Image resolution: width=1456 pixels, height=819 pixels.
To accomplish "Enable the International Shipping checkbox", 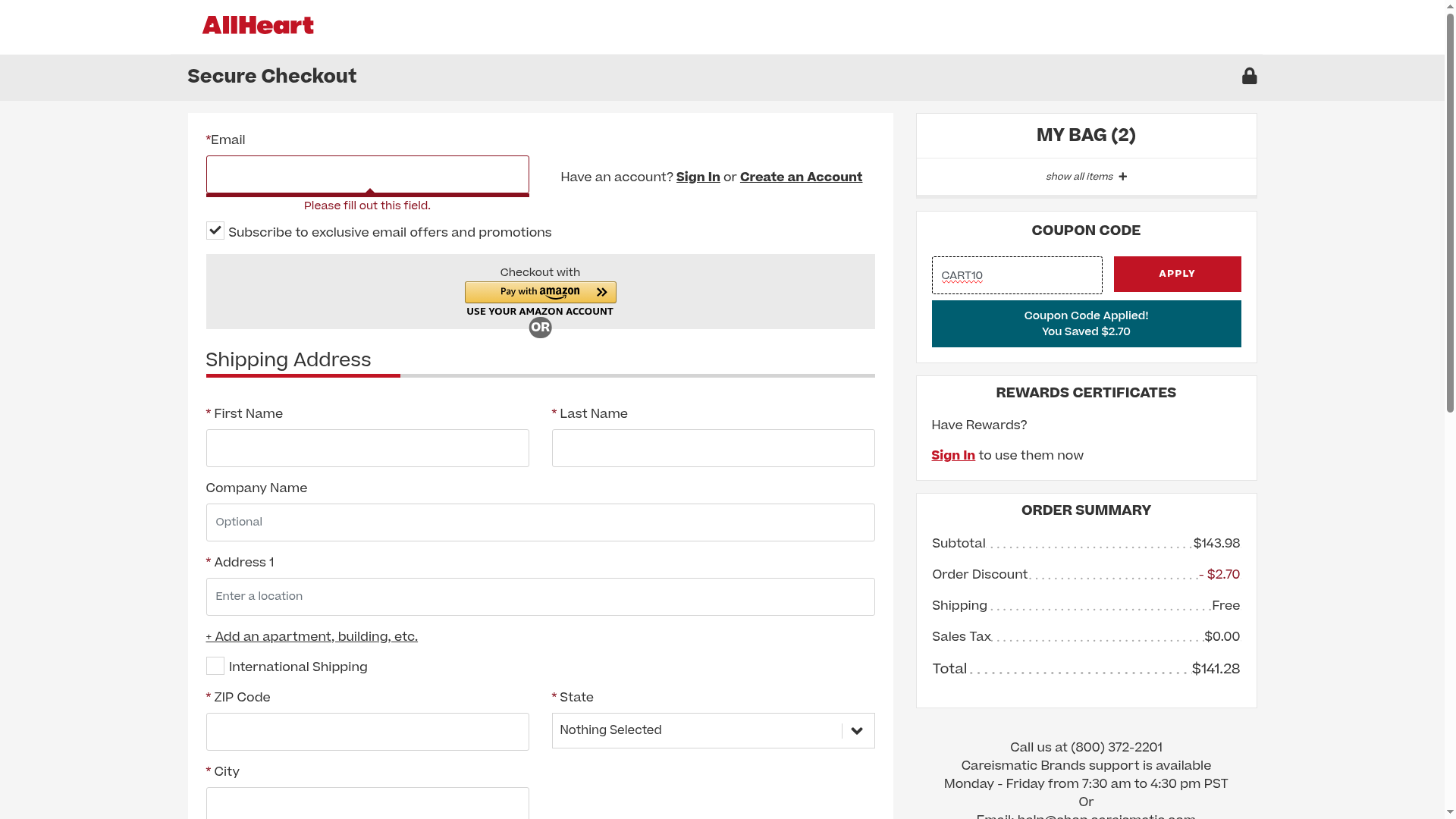I will 215,666.
